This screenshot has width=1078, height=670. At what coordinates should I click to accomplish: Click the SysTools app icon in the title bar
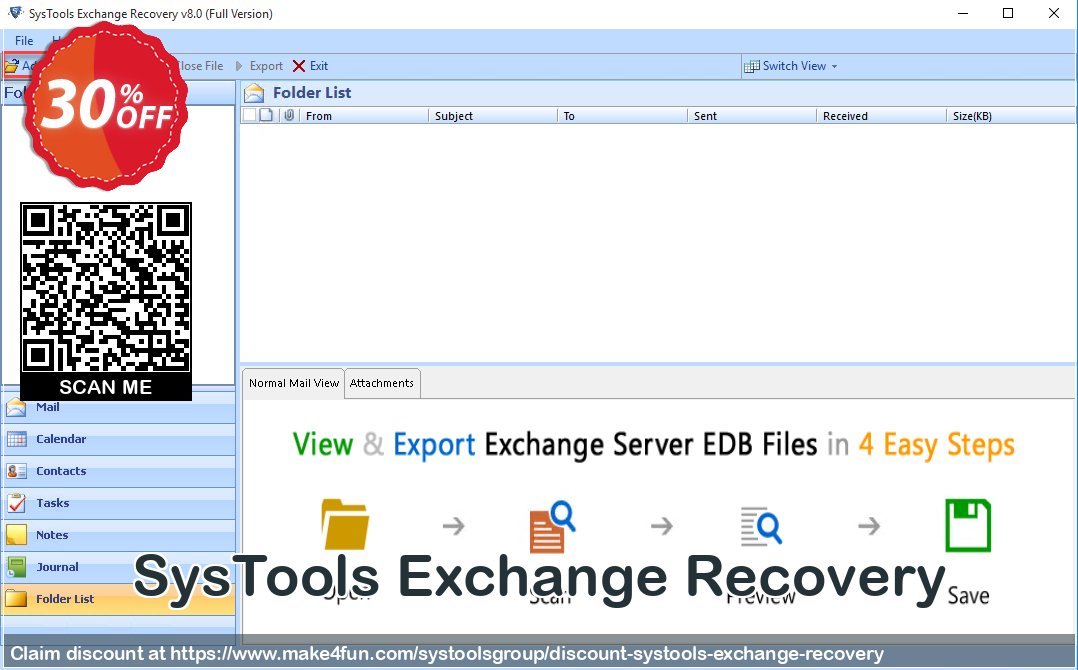[x=15, y=13]
